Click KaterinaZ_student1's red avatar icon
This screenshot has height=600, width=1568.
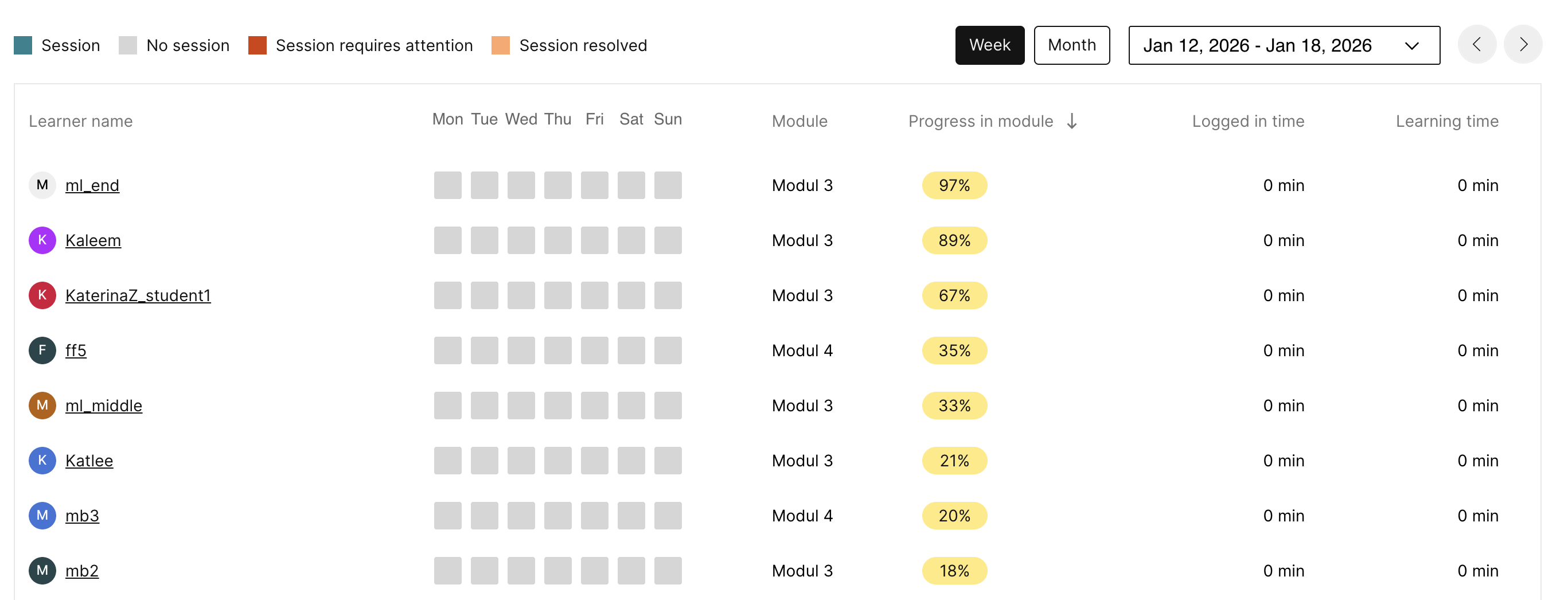tap(42, 295)
